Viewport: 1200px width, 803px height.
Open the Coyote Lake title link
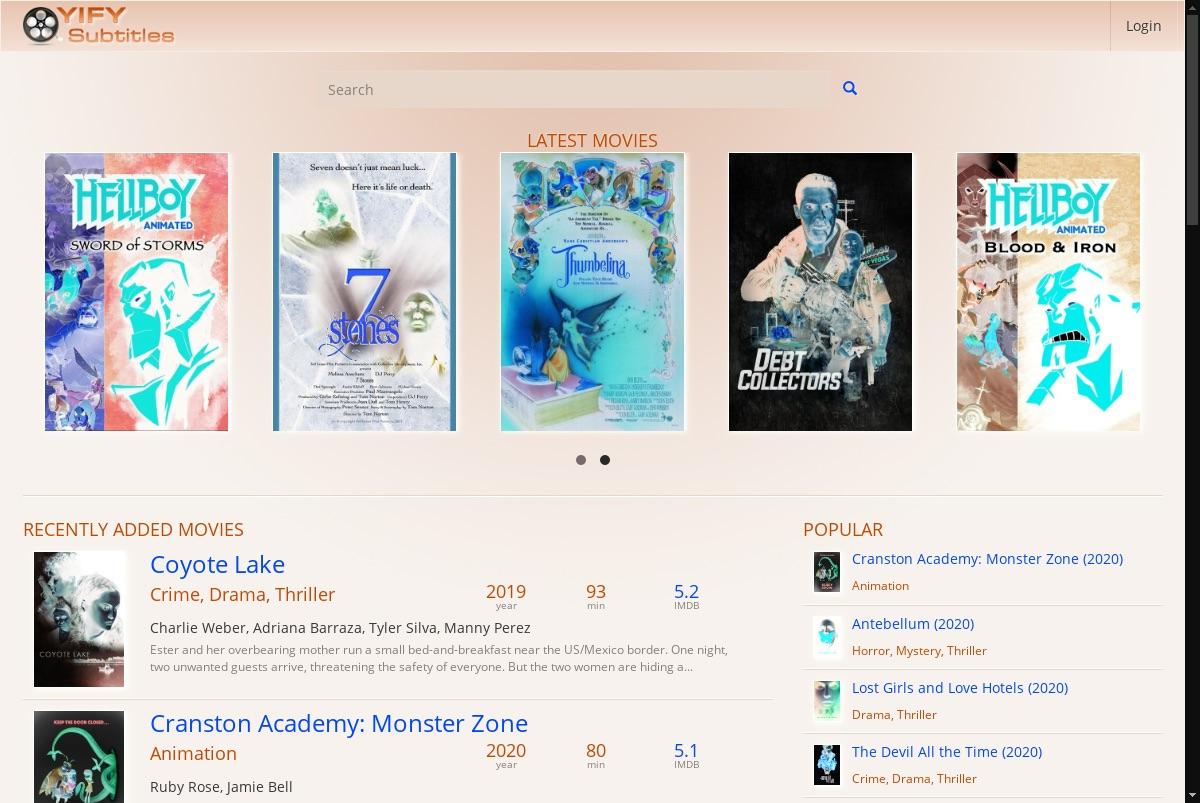point(217,564)
